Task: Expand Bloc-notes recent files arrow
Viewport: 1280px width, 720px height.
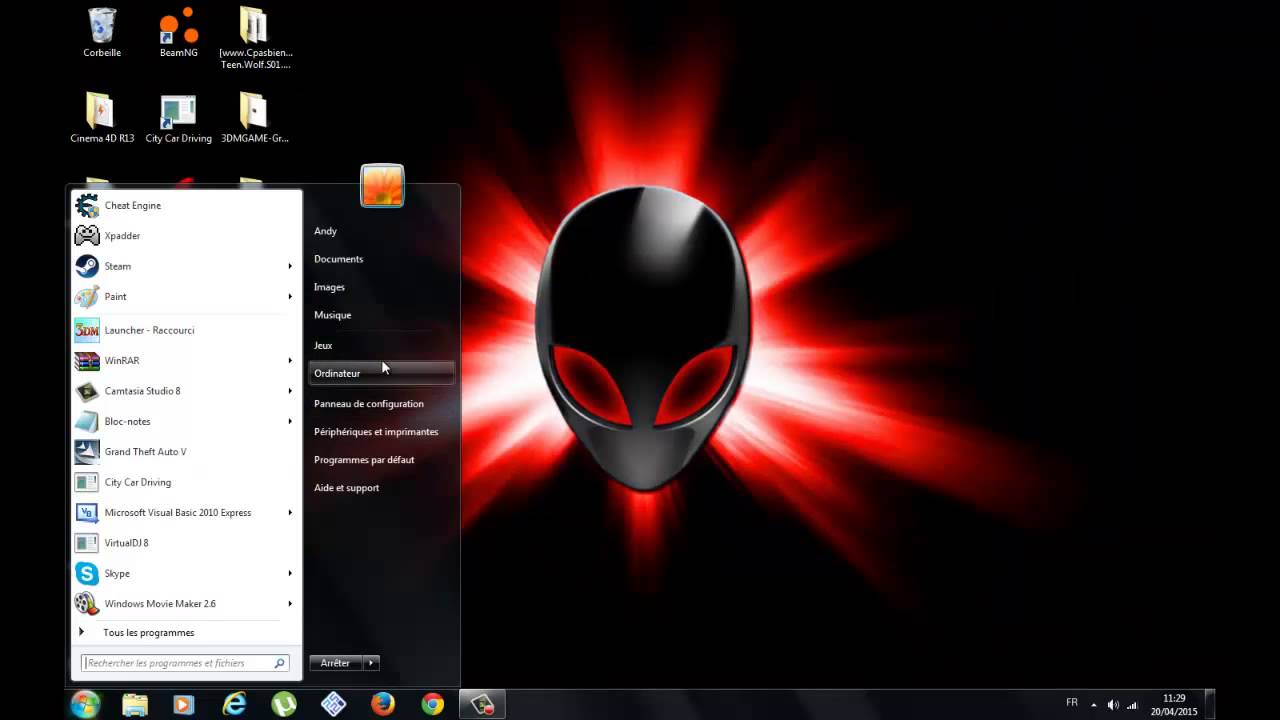Action: point(290,421)
